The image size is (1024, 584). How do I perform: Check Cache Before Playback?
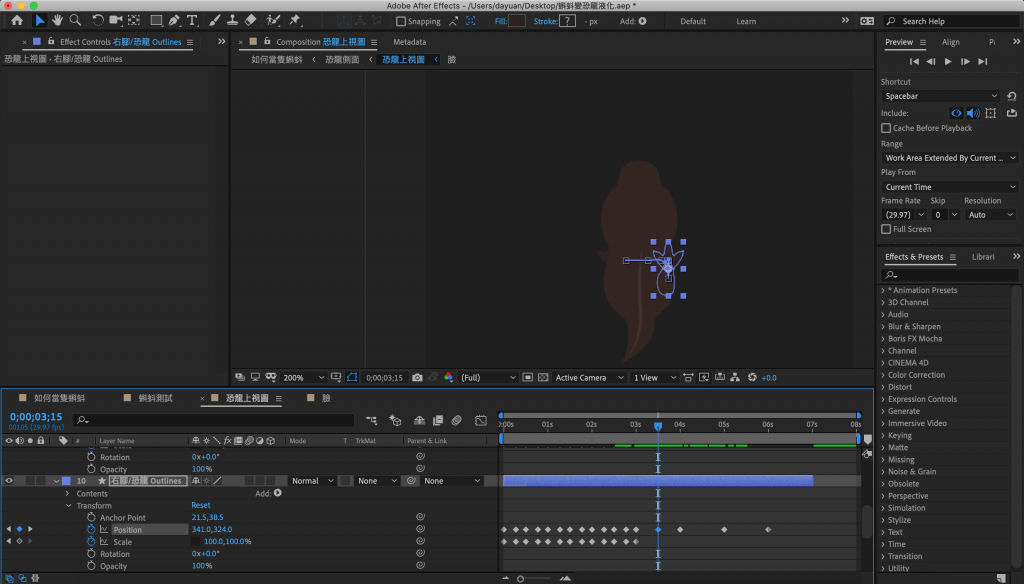click(886, 128)
